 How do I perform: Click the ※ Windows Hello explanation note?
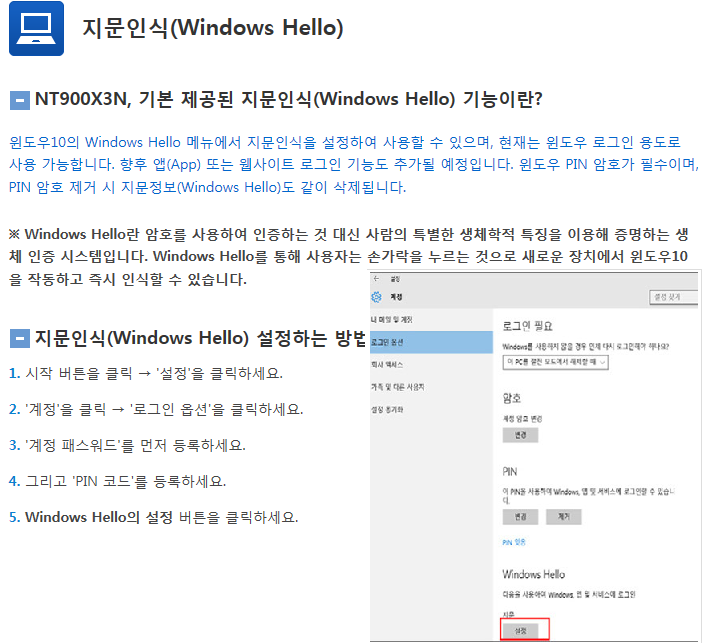coord(349,256)
